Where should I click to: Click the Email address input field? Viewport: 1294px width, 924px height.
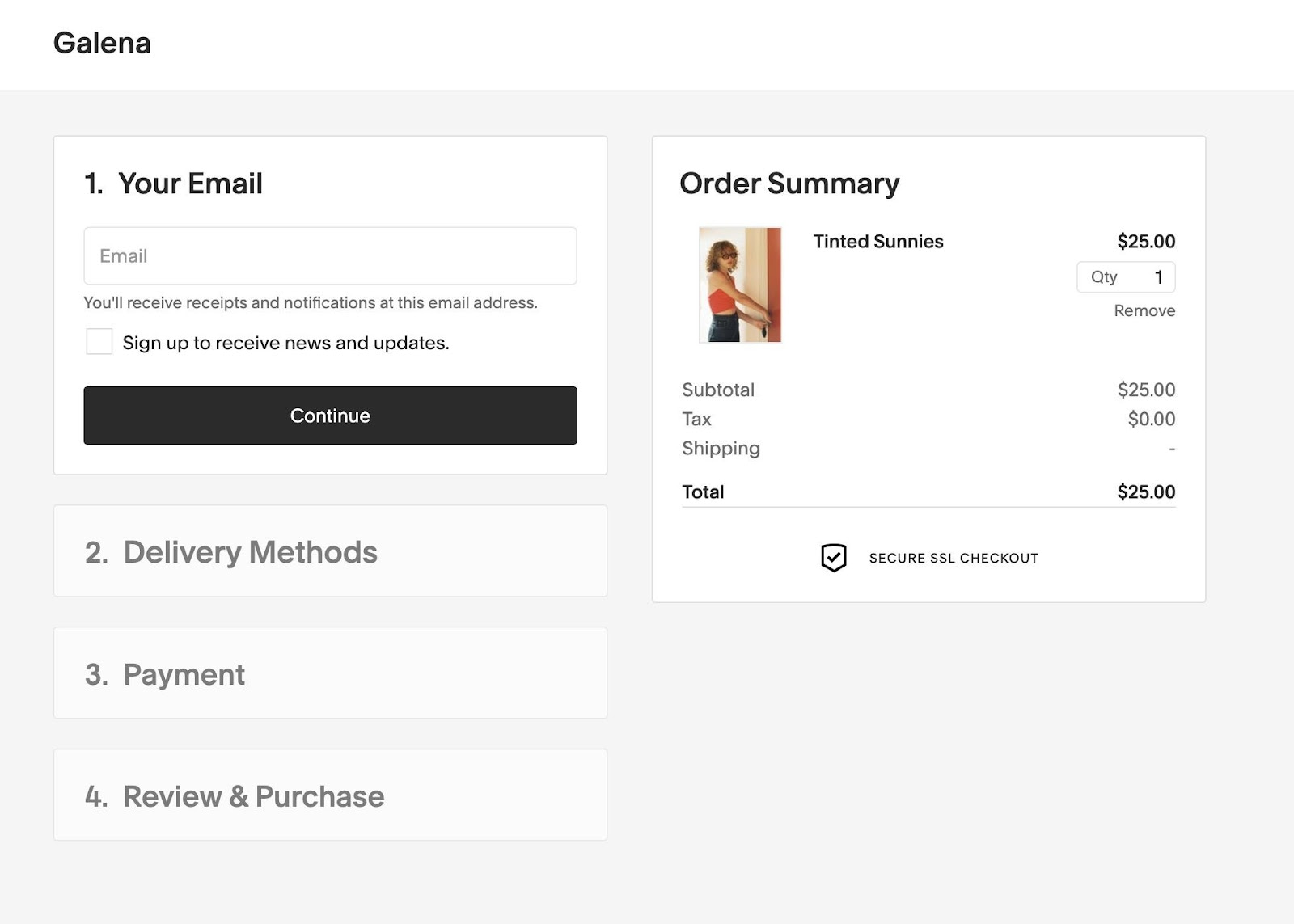click(x=329, y=255)
